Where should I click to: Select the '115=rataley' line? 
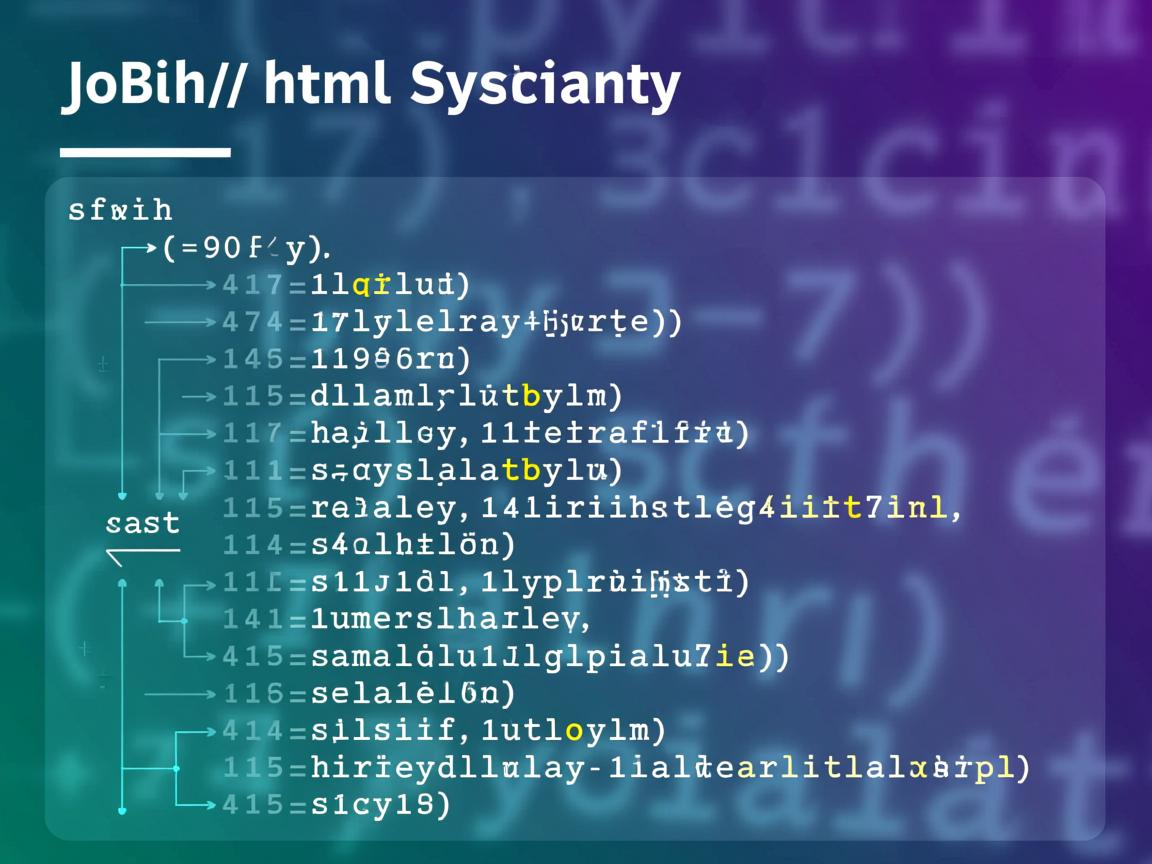point(592,508)
